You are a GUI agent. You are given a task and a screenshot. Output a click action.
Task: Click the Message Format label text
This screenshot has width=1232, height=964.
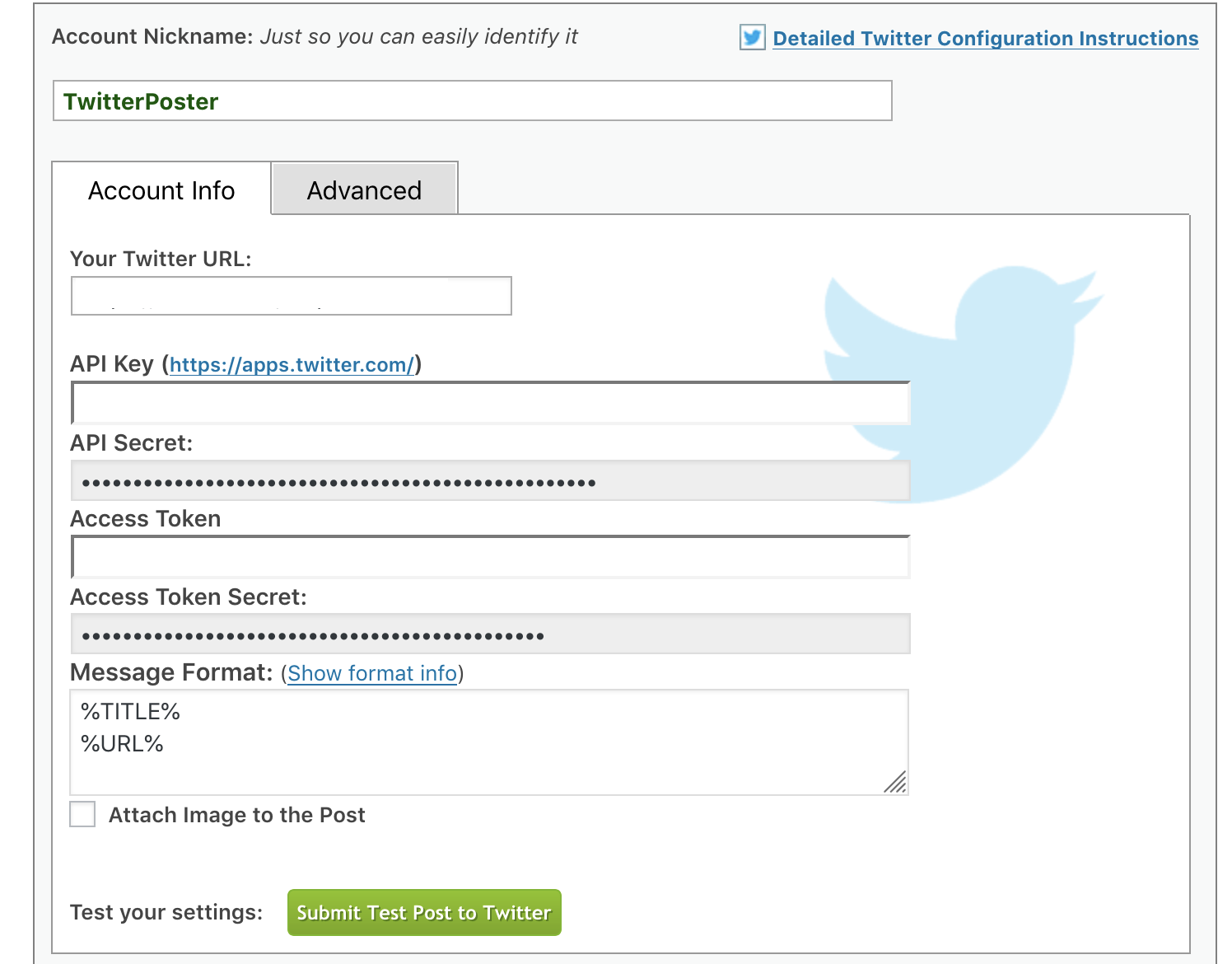[x=170, y=673]
